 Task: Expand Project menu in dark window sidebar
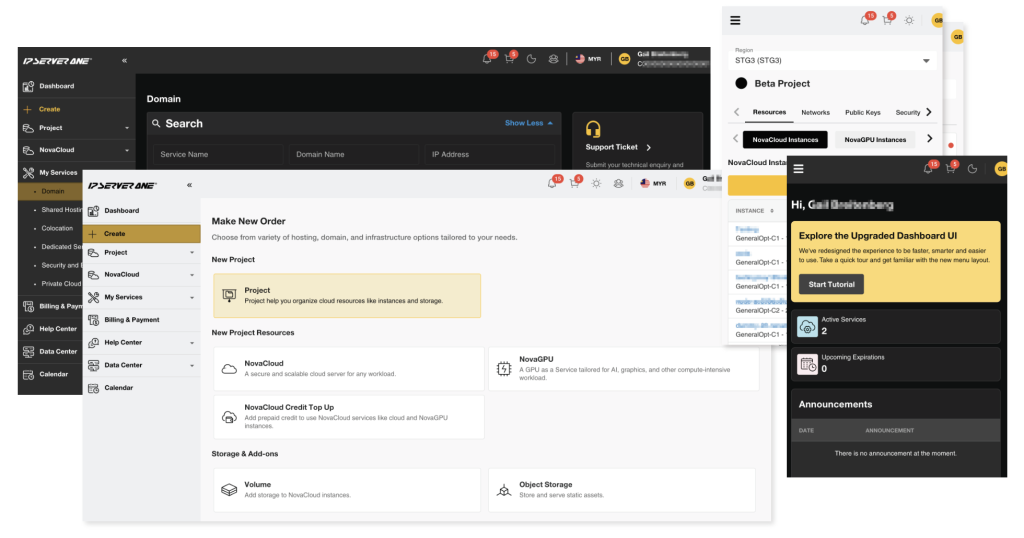(77, 128)
